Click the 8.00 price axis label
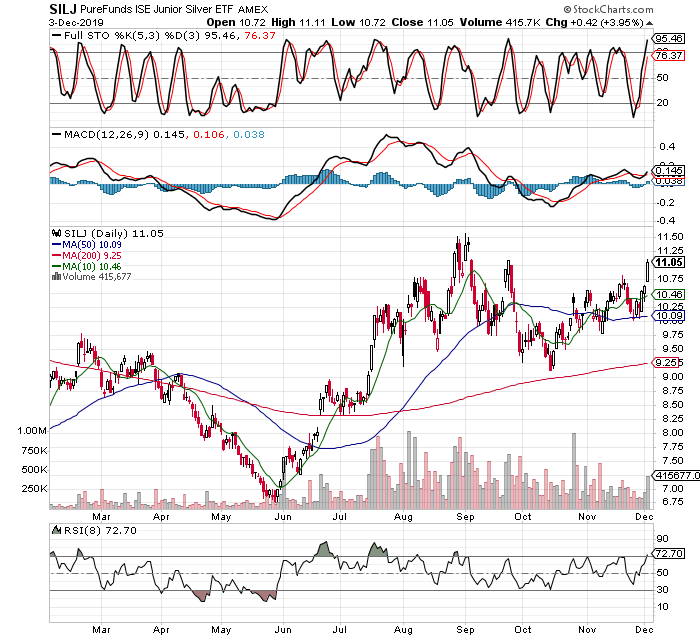This screenshot has height=639, width=700. pos(673,433)
